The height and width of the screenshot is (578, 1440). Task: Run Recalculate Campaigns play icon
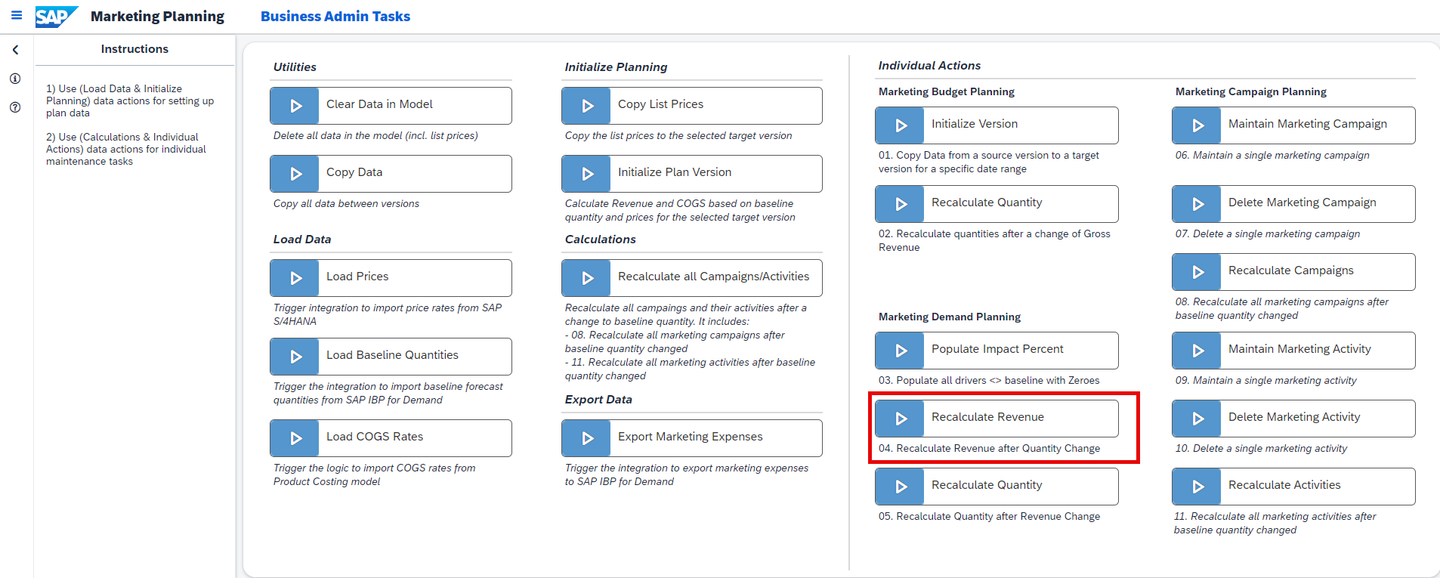coord(1197,271)
